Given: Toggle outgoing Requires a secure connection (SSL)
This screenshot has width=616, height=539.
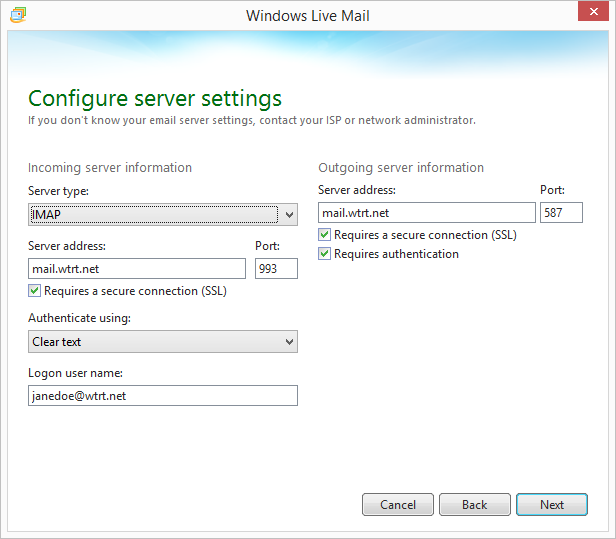Looking at the screenshot, I should (x=325, y=235).
